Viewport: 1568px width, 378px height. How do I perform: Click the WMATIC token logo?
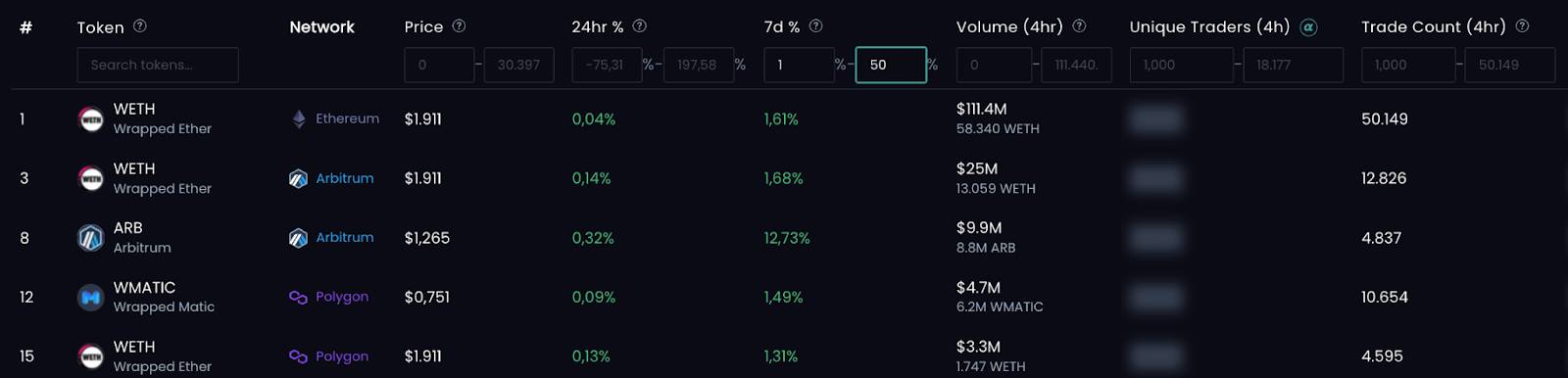(x=91, y=298)
